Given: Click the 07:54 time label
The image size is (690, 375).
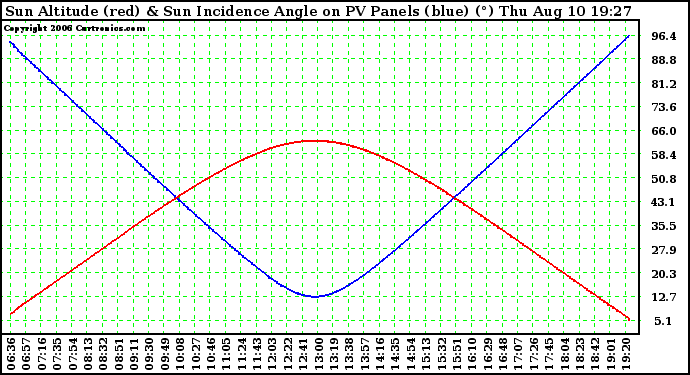Looking at the screenshot, I should pyautogui.click(x=73, y=354).
